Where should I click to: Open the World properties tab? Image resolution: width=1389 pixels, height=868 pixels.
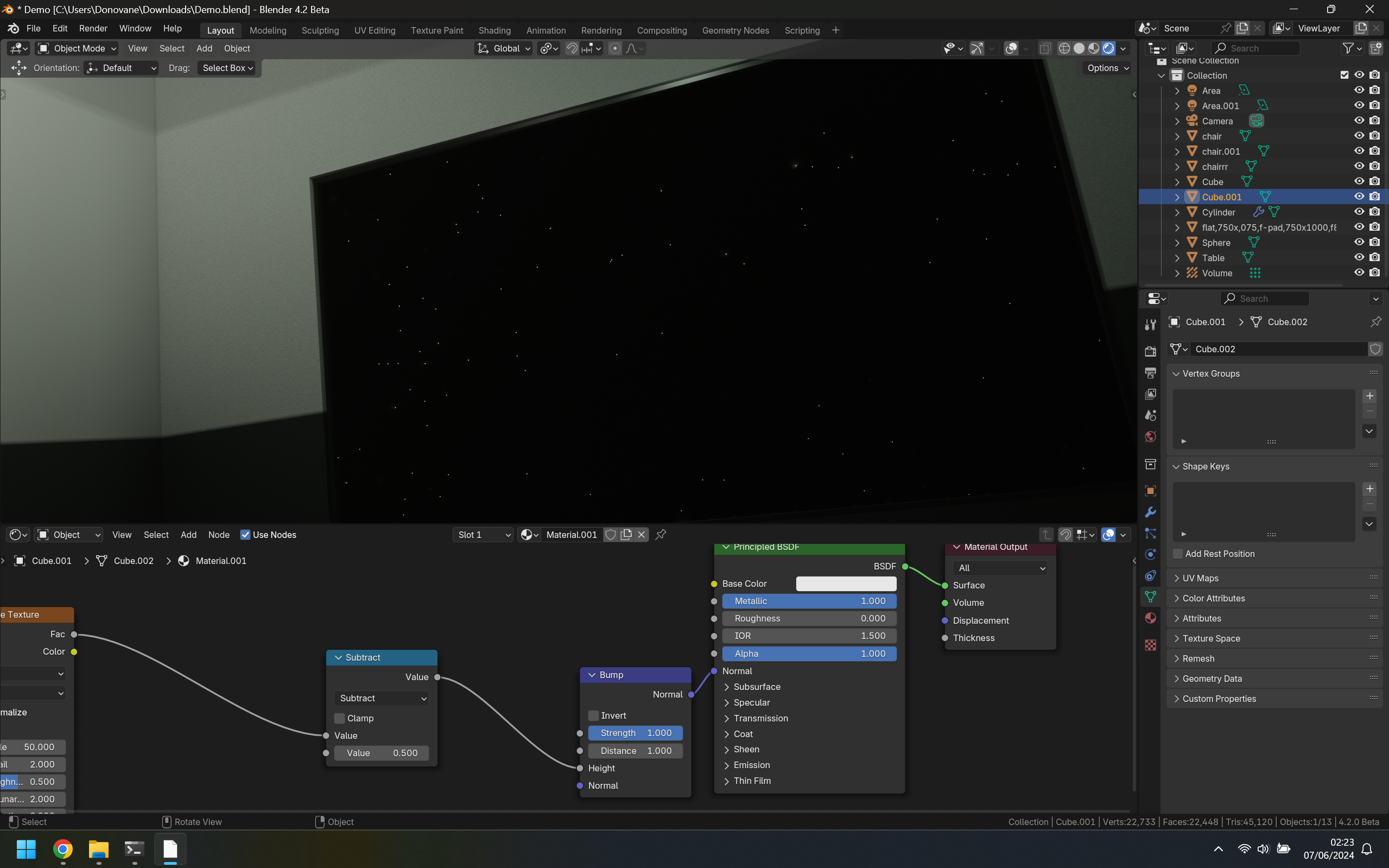[x=1150, y=437]
